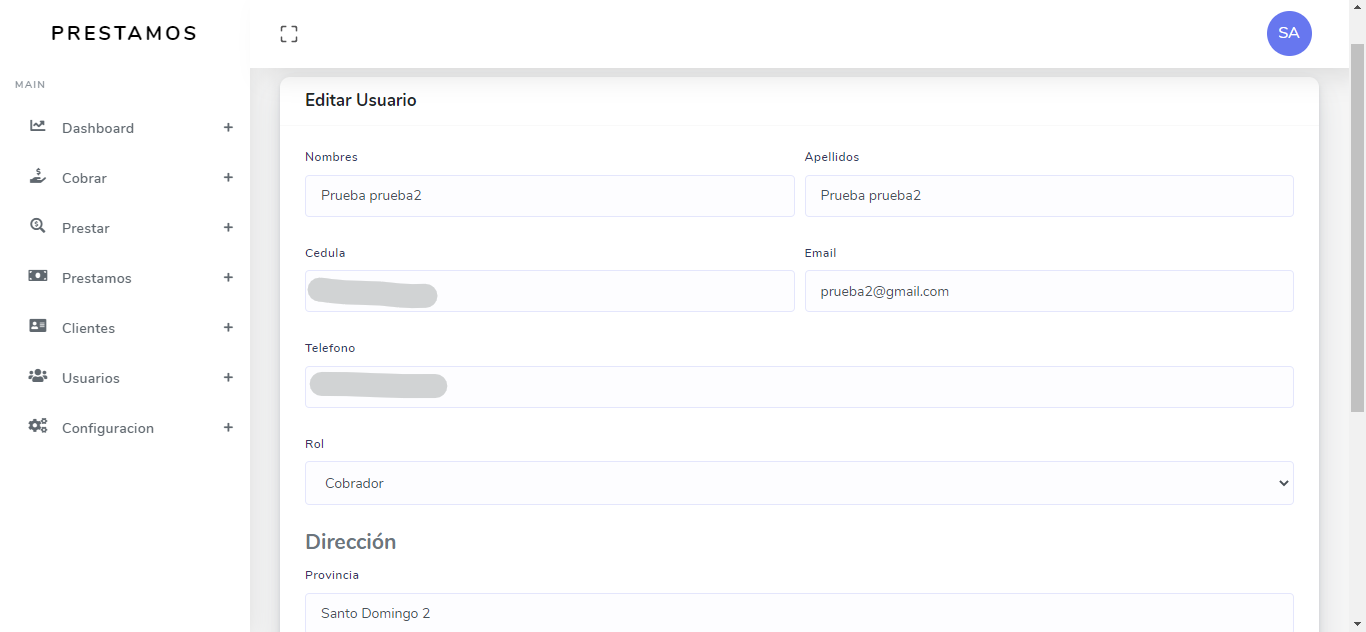This screenshot has height=632, width=1366.
Task: Open the Prestamos sidebar section
Action: coord(125,278)
